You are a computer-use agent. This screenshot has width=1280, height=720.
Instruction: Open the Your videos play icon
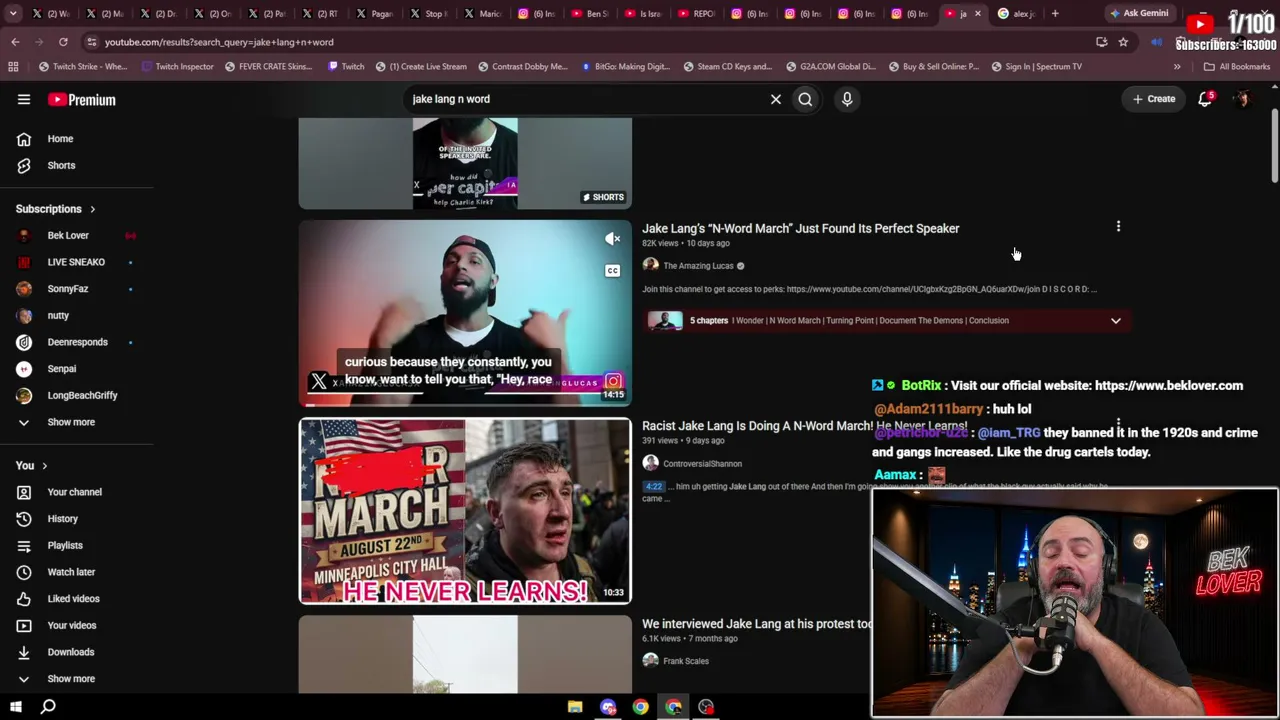24,625
